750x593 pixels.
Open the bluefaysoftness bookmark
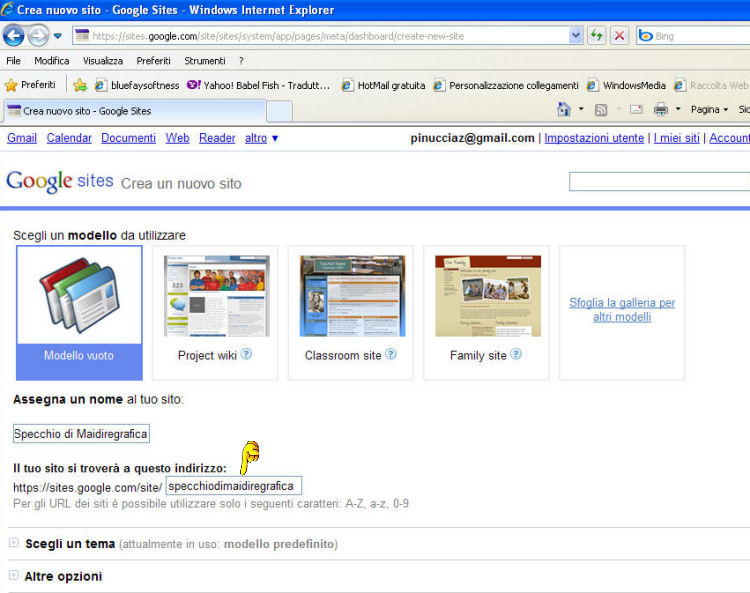tap(137, 85)
